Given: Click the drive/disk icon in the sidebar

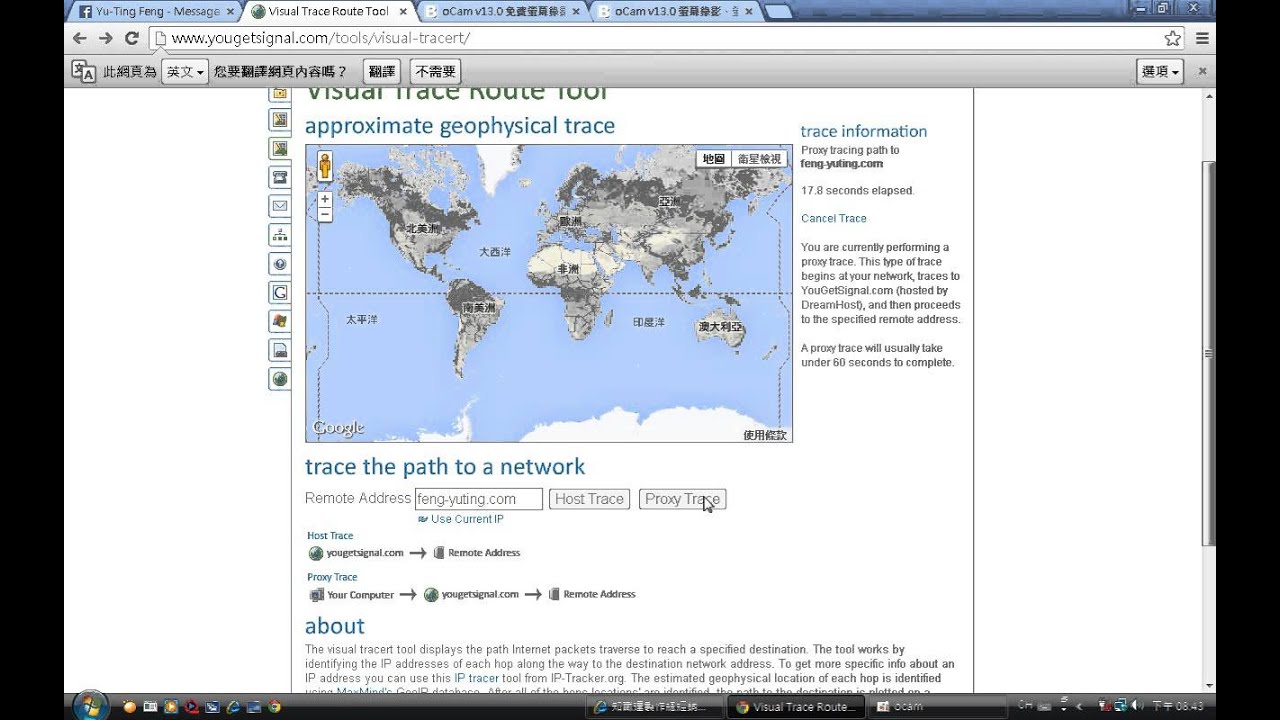Looking at the screenshot, I should pyautogui.click(x=280, y=350).
